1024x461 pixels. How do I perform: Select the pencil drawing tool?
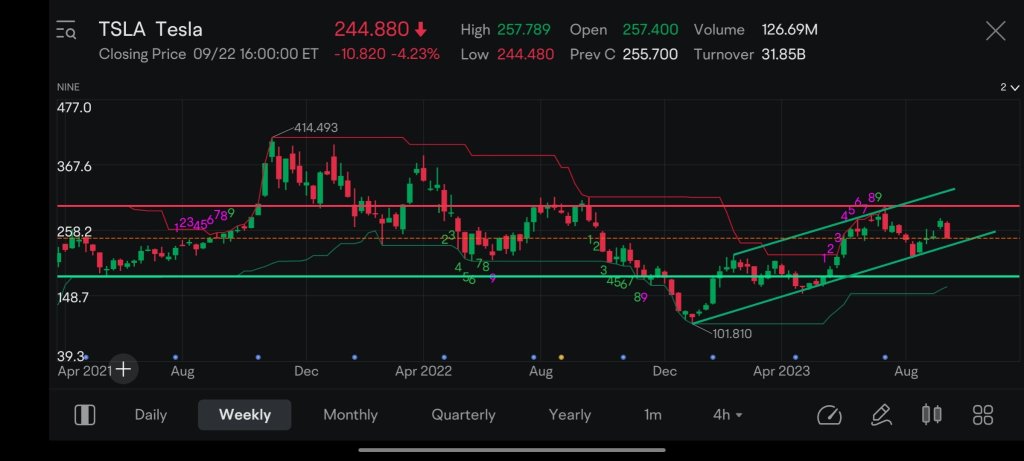881,415
